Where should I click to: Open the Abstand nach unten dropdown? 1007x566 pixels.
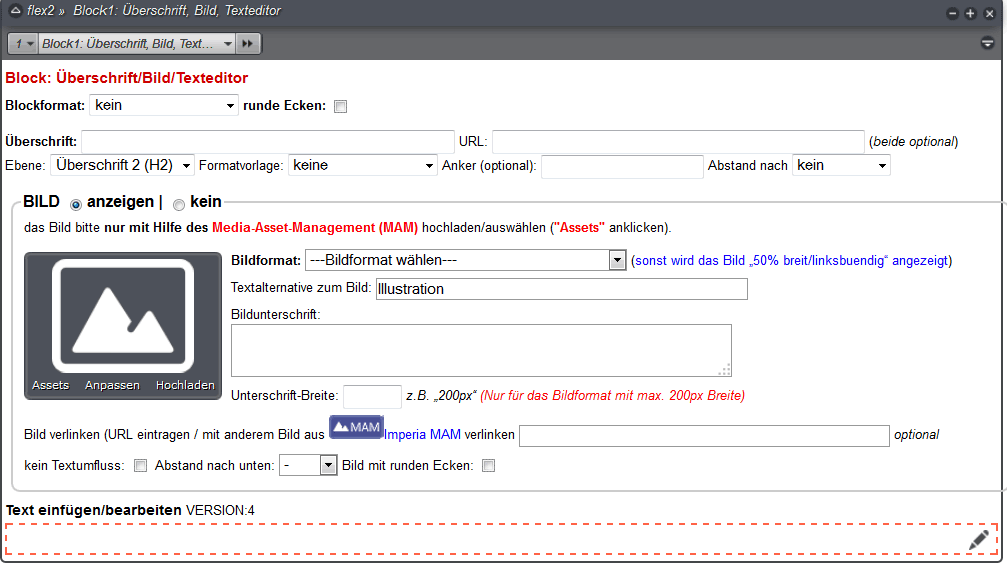tap(308, 465)
